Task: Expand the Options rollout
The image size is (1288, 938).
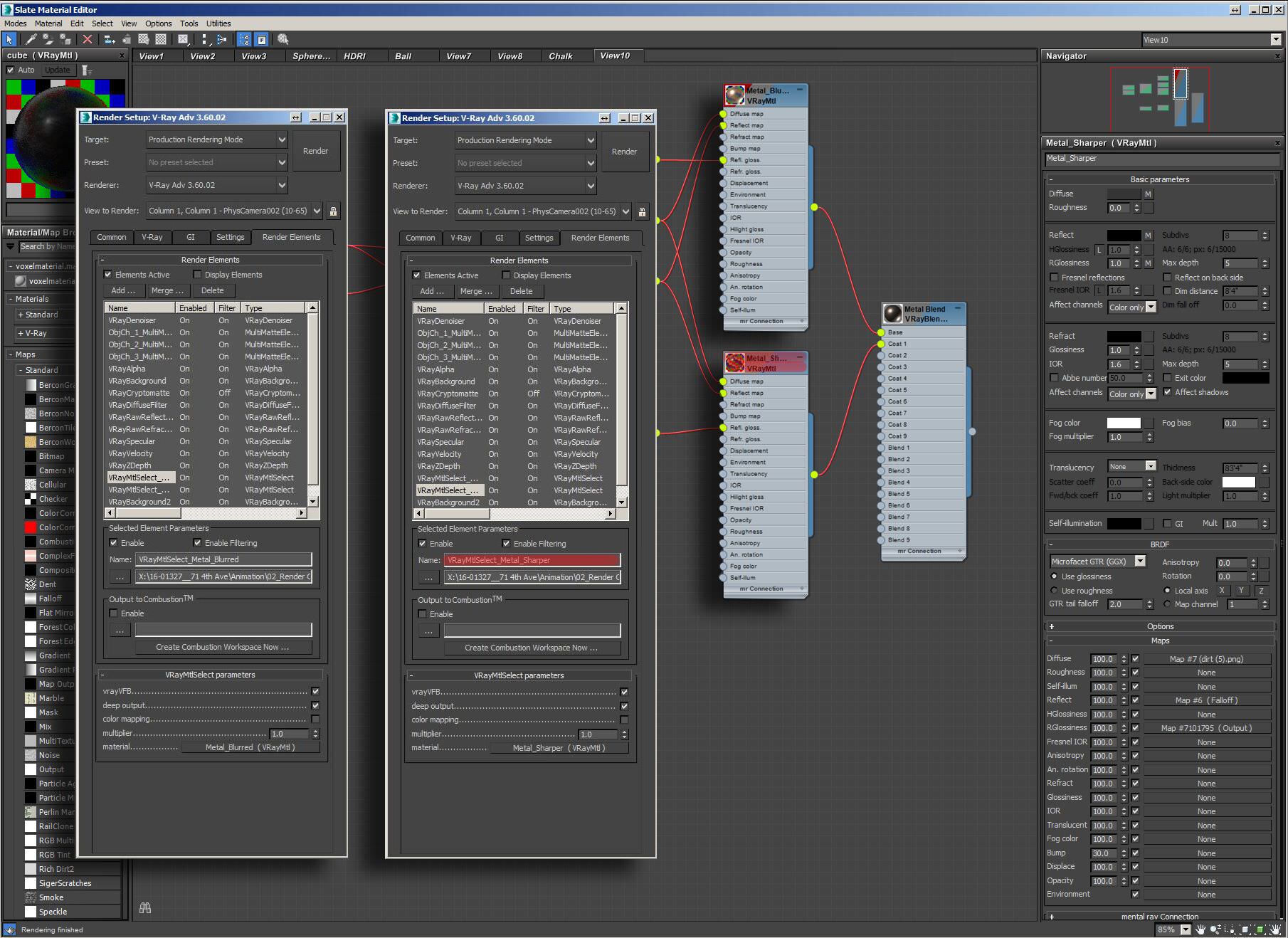Action: 1160,626
